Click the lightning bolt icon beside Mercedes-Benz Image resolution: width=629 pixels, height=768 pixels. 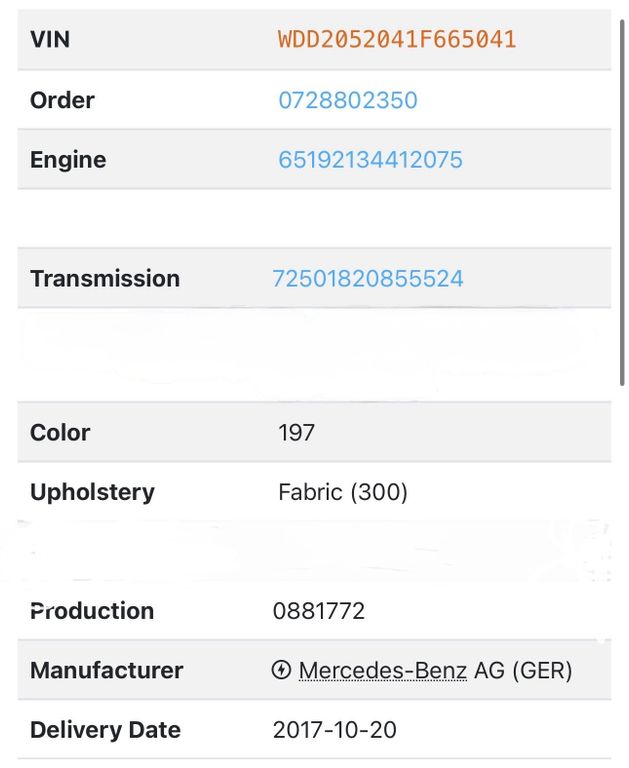pyautogui.click(x=281, y=670)
